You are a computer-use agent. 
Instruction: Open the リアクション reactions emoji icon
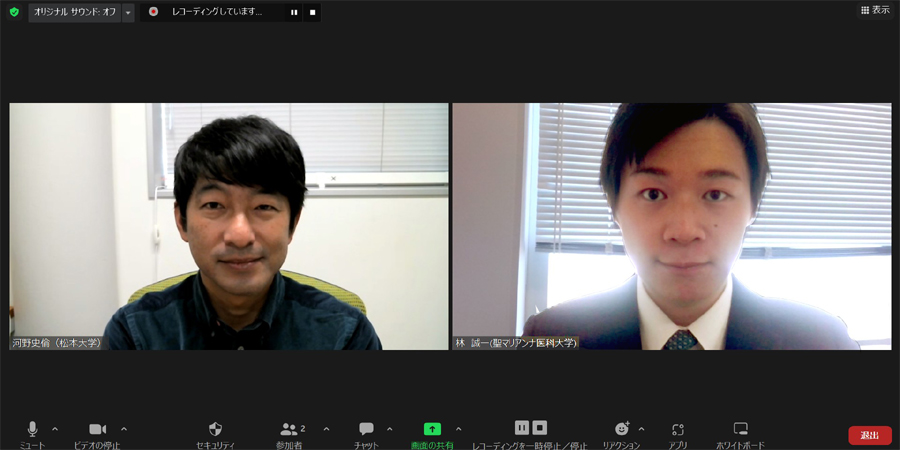pos(621,429)
